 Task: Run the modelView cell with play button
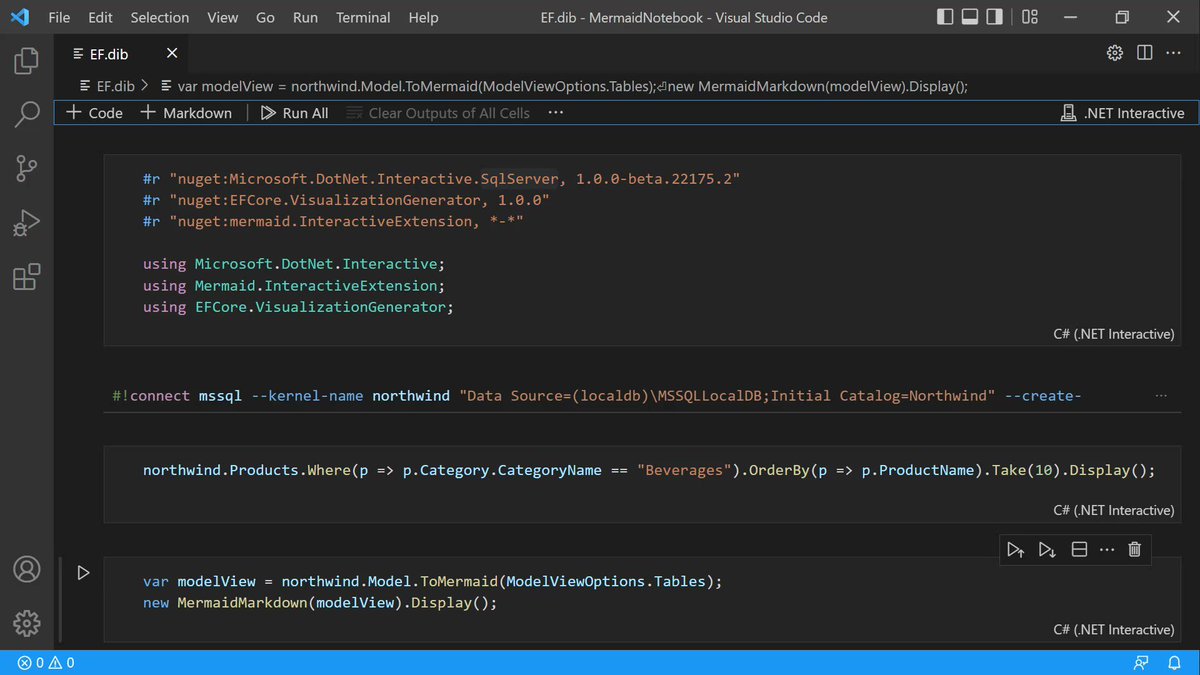coord(84,573)
